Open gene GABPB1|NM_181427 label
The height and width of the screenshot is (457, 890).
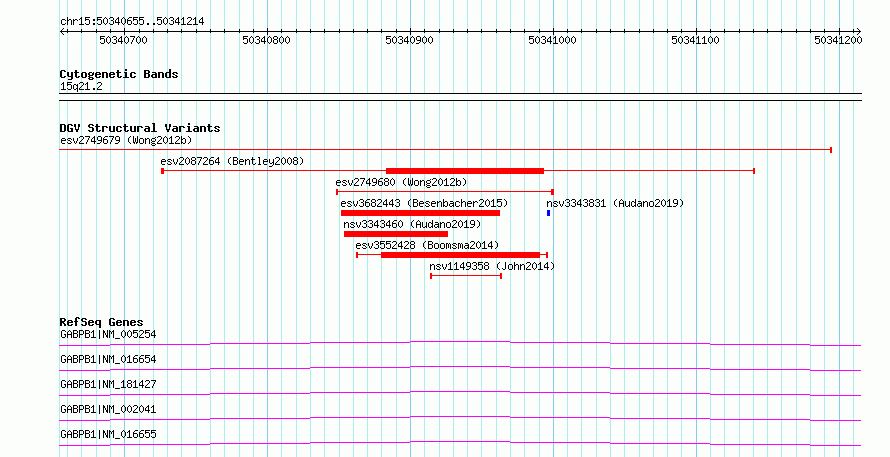tap(108, 384)
